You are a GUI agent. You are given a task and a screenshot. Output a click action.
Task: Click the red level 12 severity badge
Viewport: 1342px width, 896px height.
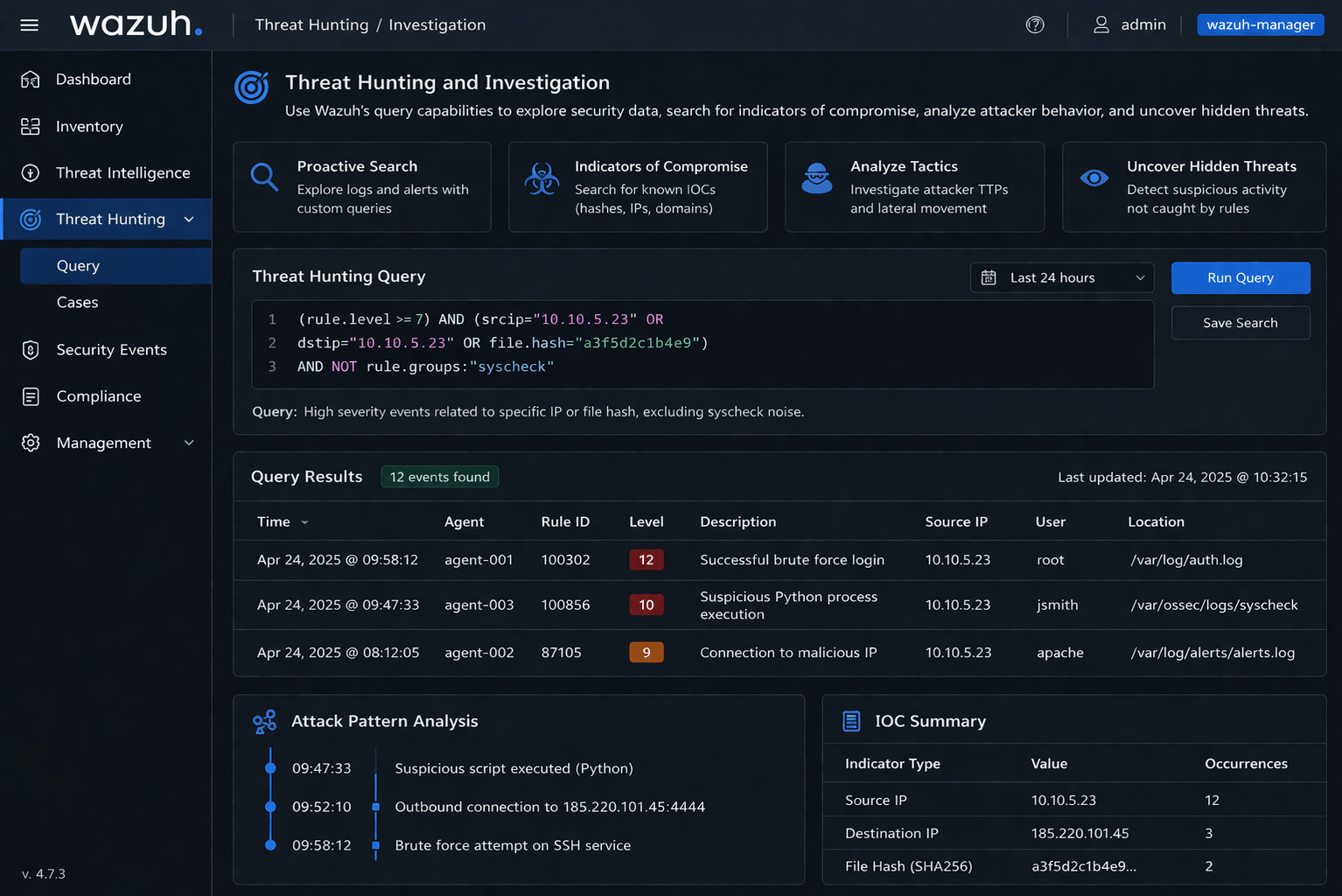646,560
